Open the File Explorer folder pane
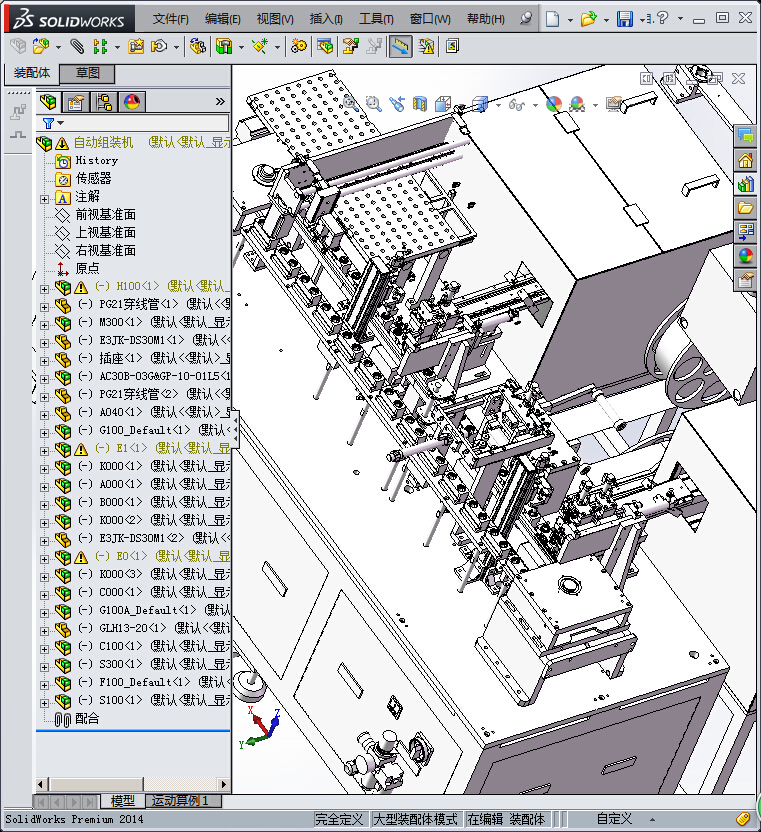The width and height of the screenshot is (761, 832). tap(746, 207)
